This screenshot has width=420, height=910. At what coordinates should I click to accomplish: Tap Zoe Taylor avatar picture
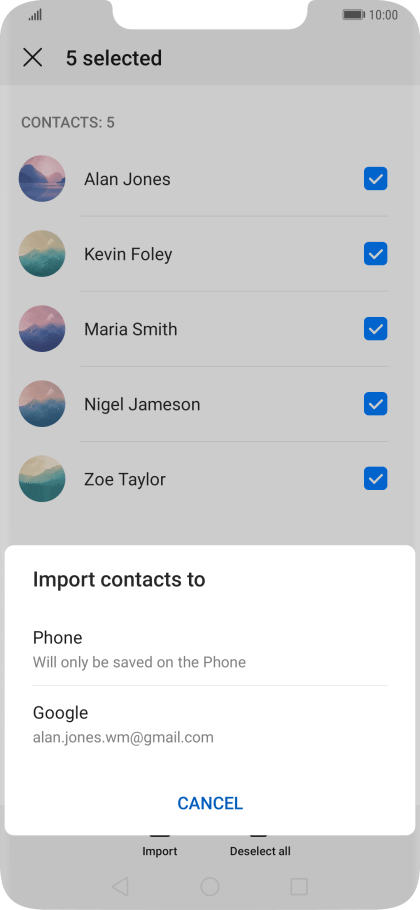coord(42,479)
